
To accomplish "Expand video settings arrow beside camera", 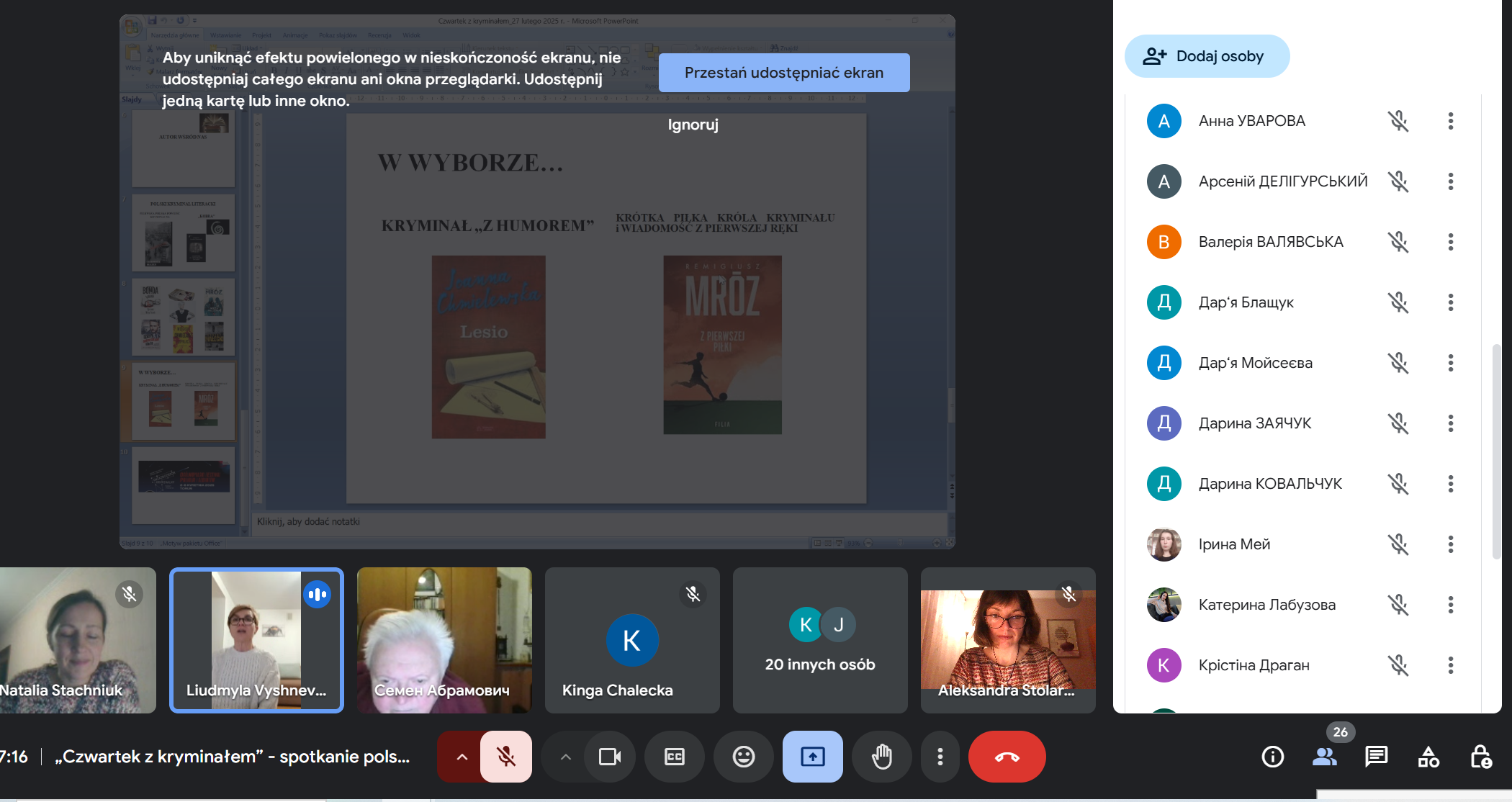I will click(565, 757).
